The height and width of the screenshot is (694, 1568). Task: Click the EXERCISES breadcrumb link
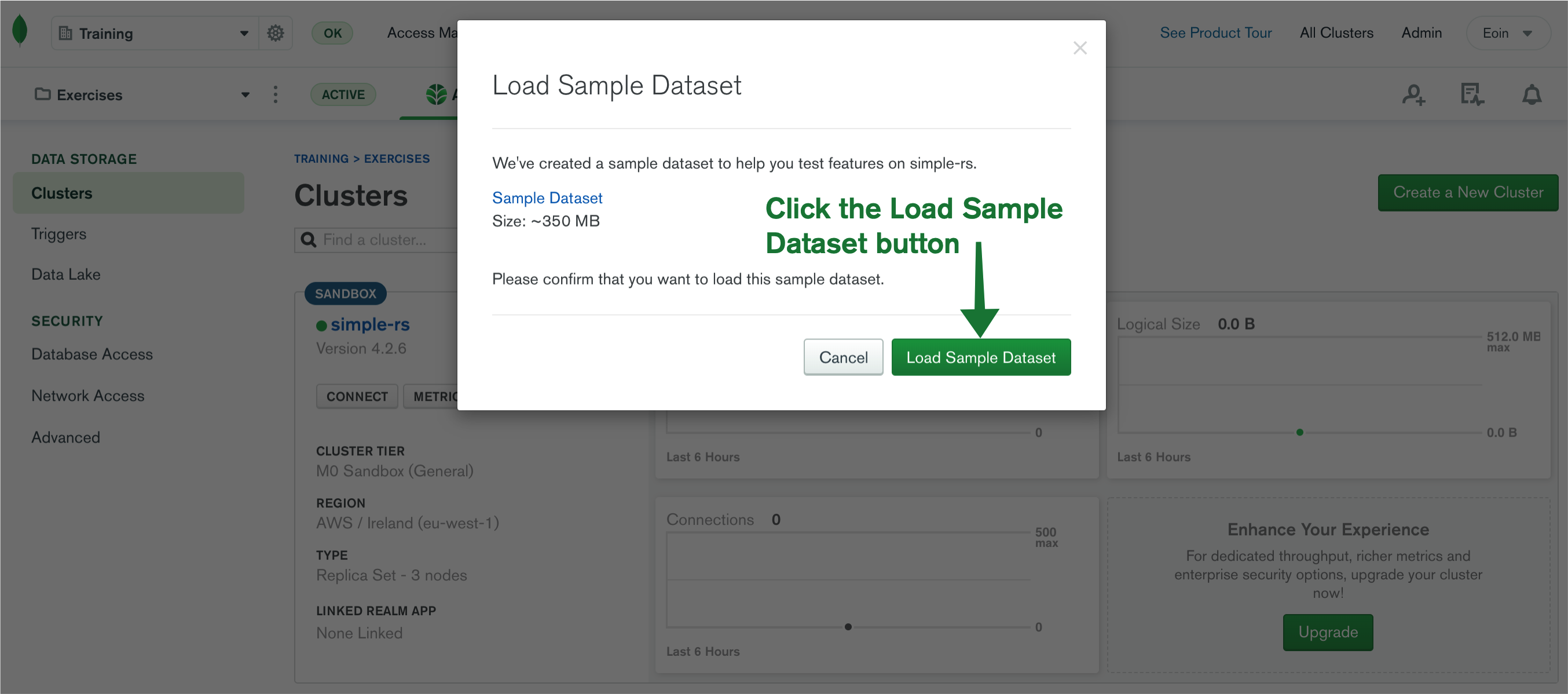point(397,159)
